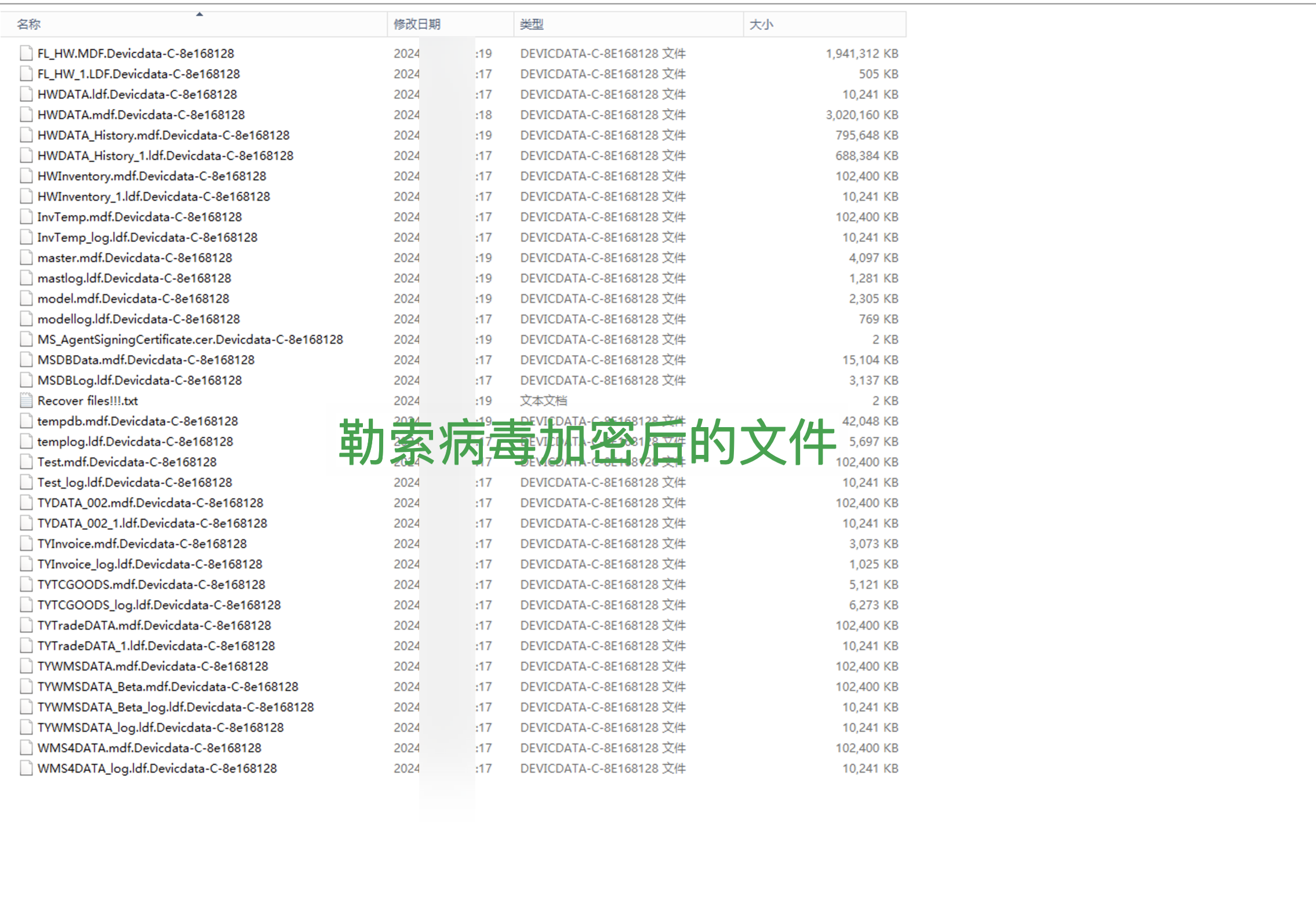Viewport: 1316px width, 904px height.
Task: Select file name TYInvoice_log.ldf.Devicdata-C-8e168128
Action: 150,564
